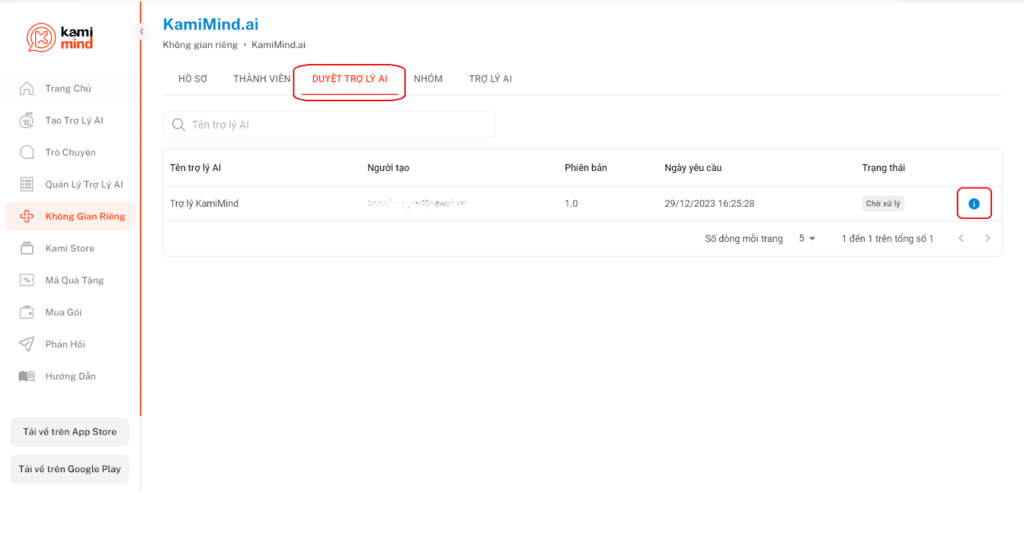Open info details for Trợ lý KamiMind

click(974, 204)
